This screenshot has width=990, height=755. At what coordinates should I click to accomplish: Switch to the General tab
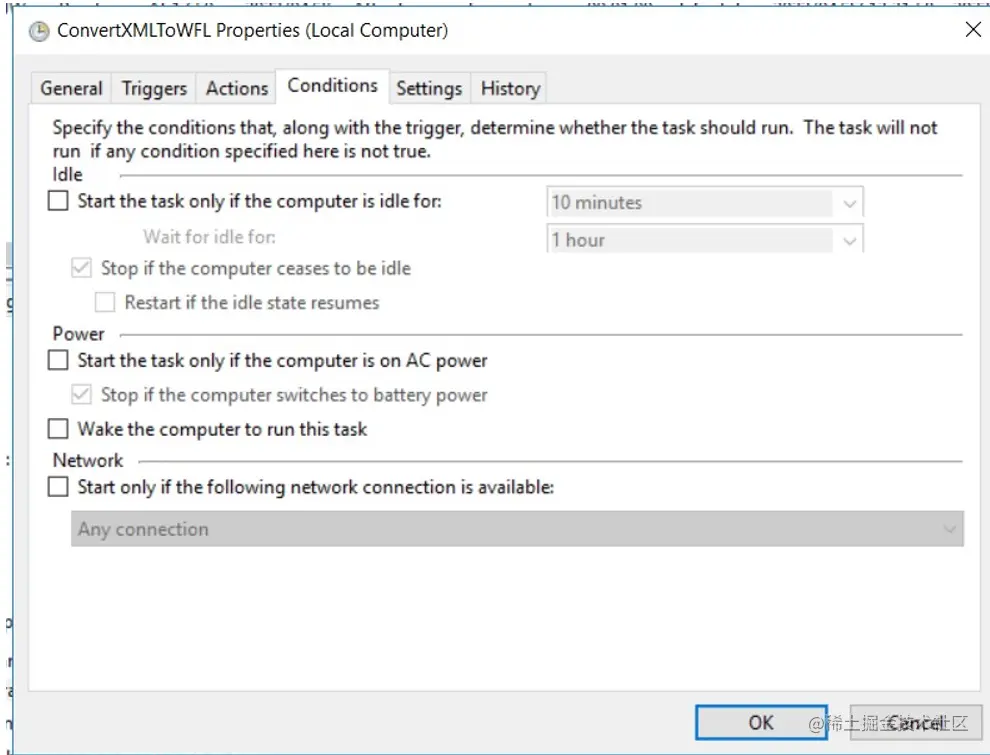[71, 88]
